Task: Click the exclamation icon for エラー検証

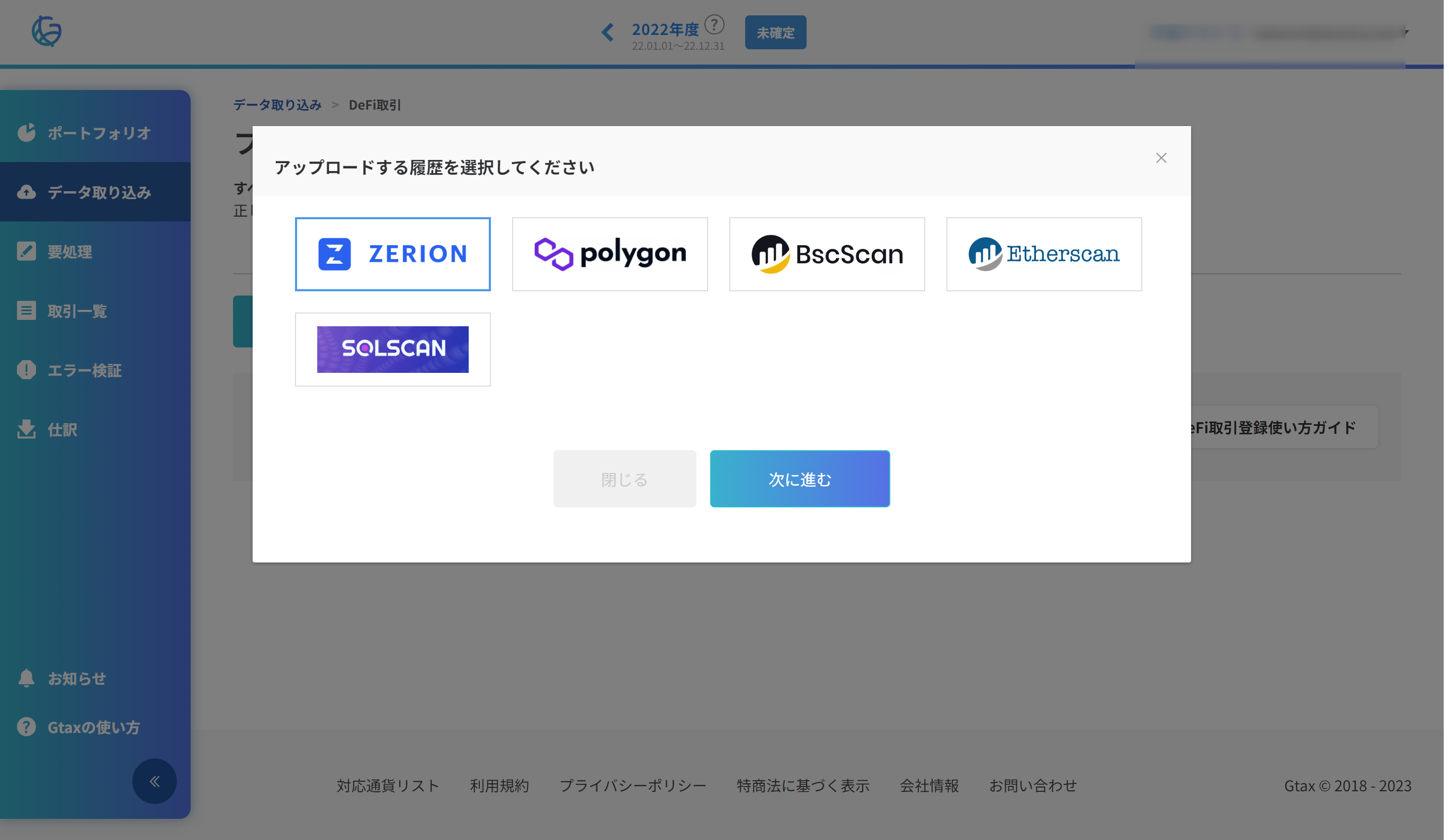Action: (x=26, y=371)
